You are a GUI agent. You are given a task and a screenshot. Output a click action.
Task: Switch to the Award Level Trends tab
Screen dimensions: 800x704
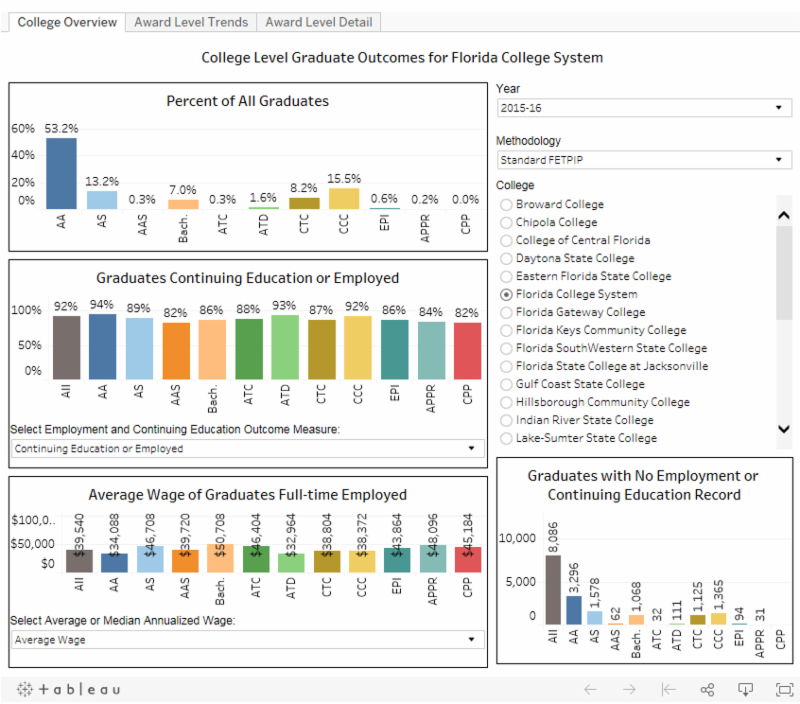tap(191, 22)
